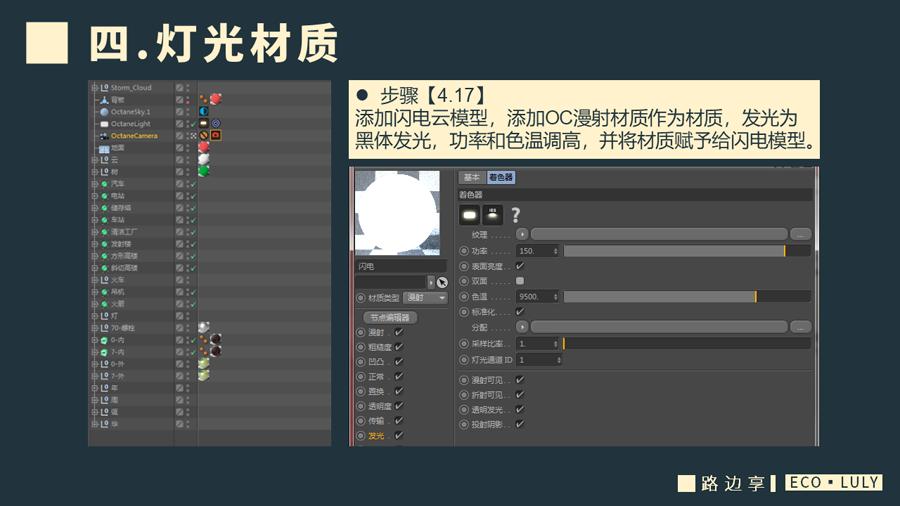Select the OctaneCamera row in object tree

pos(210,136)
